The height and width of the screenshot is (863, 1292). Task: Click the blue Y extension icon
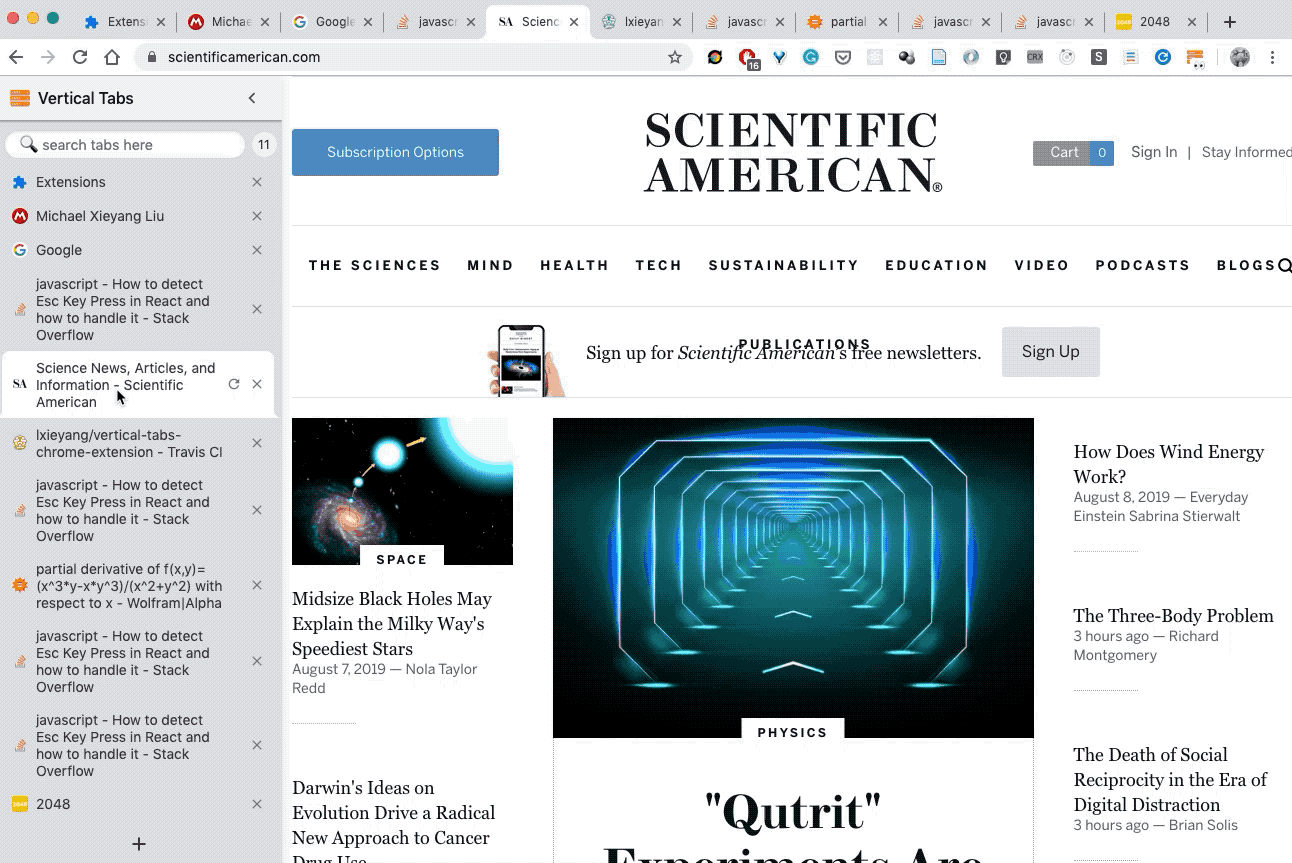(x=779, y=57)
